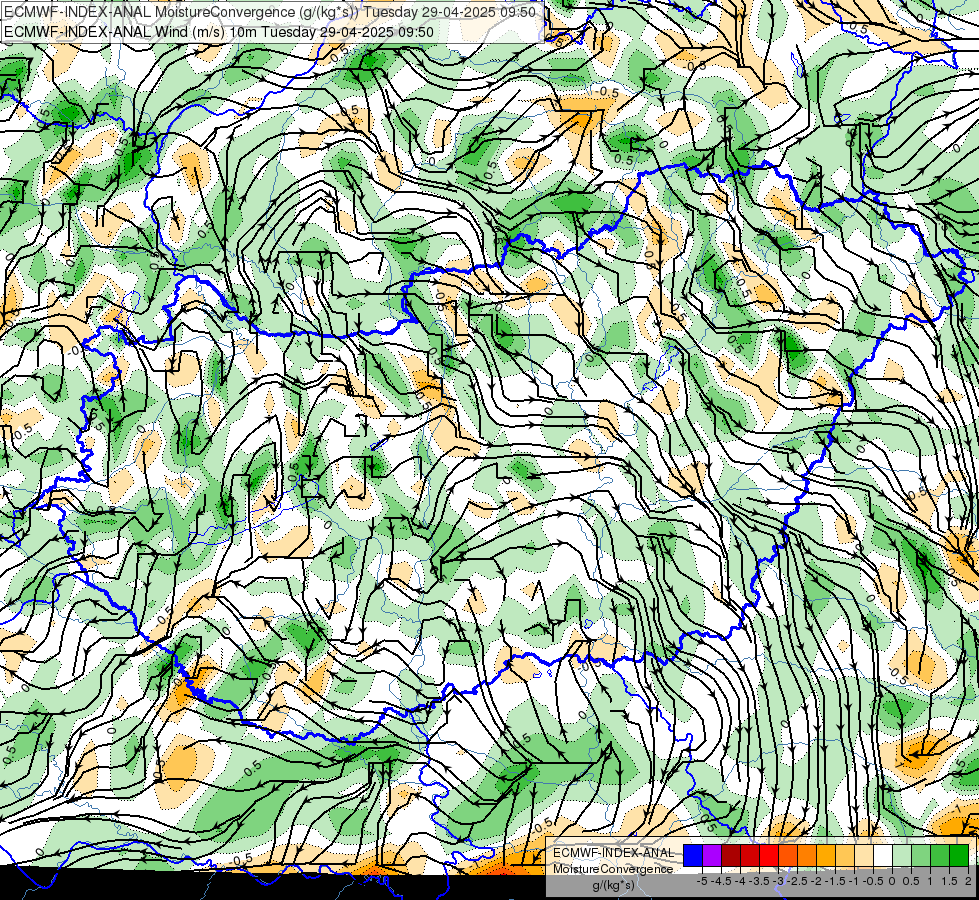Select legend swatch between -2 and -1.5

tap(826, 856)
